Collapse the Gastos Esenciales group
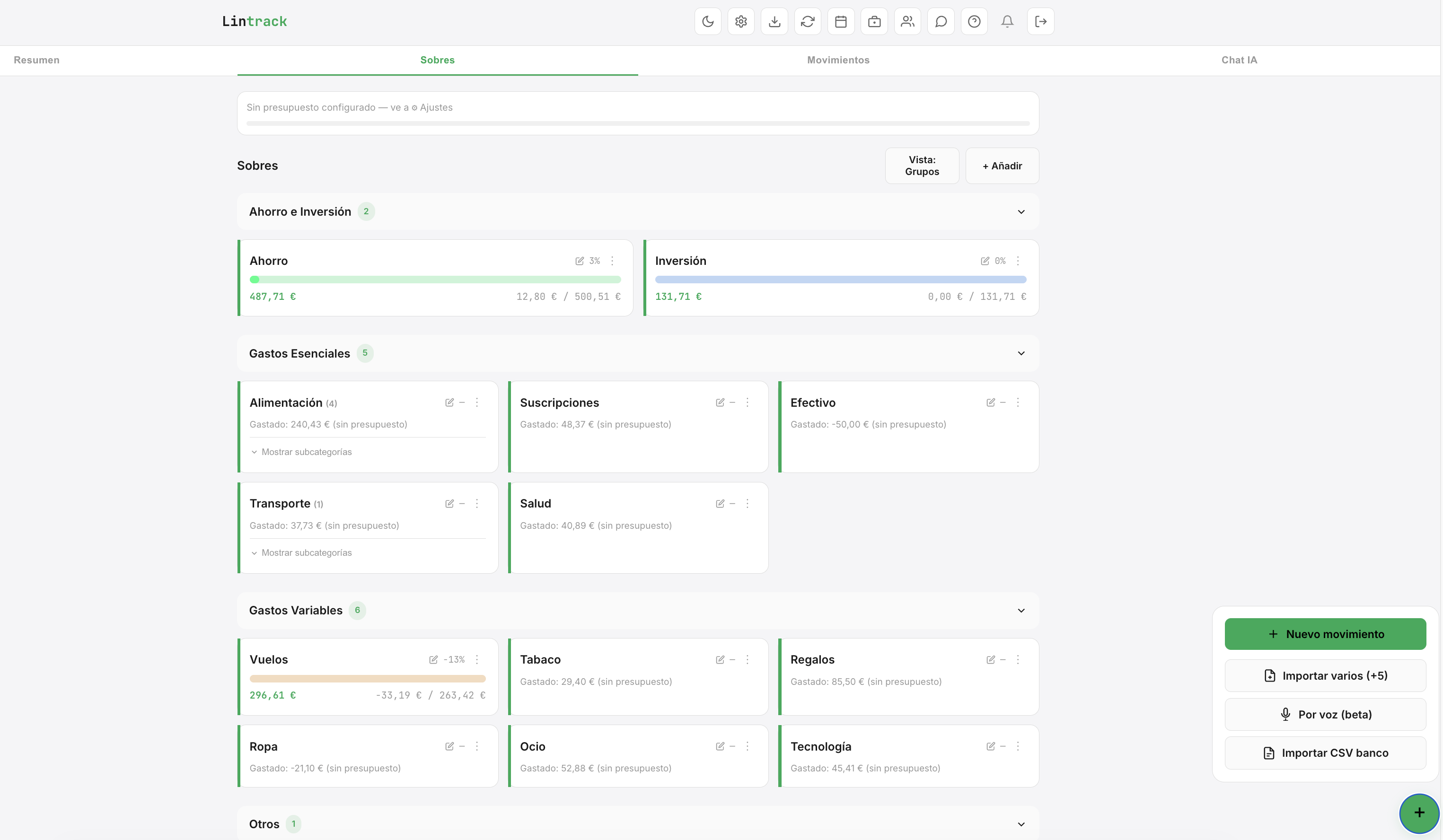This screenshot has height=840, width=1443. pyautogui.click(x=1021, y=353)
